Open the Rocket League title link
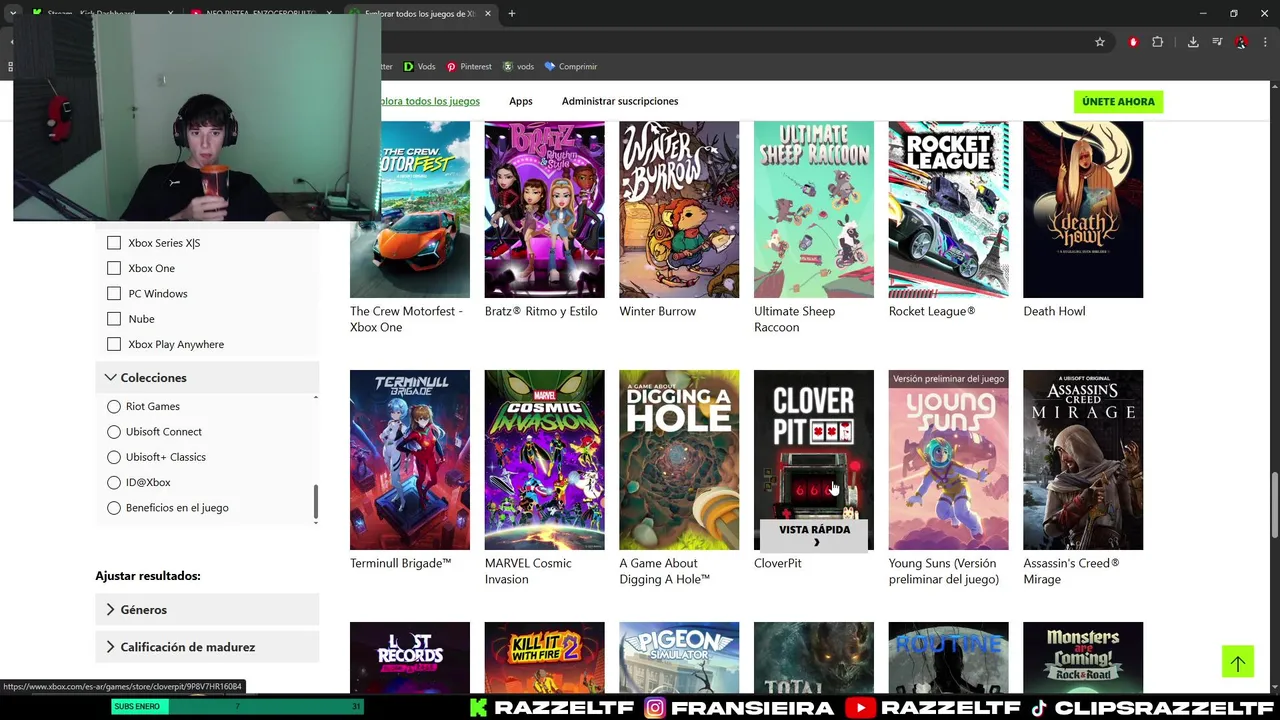 (932, 311)
